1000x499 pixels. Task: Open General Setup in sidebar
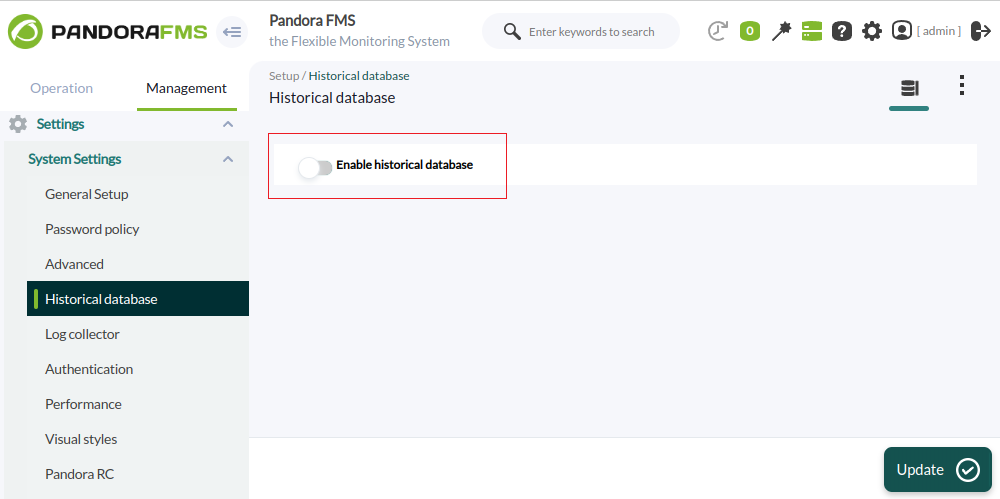coord(87,194)
